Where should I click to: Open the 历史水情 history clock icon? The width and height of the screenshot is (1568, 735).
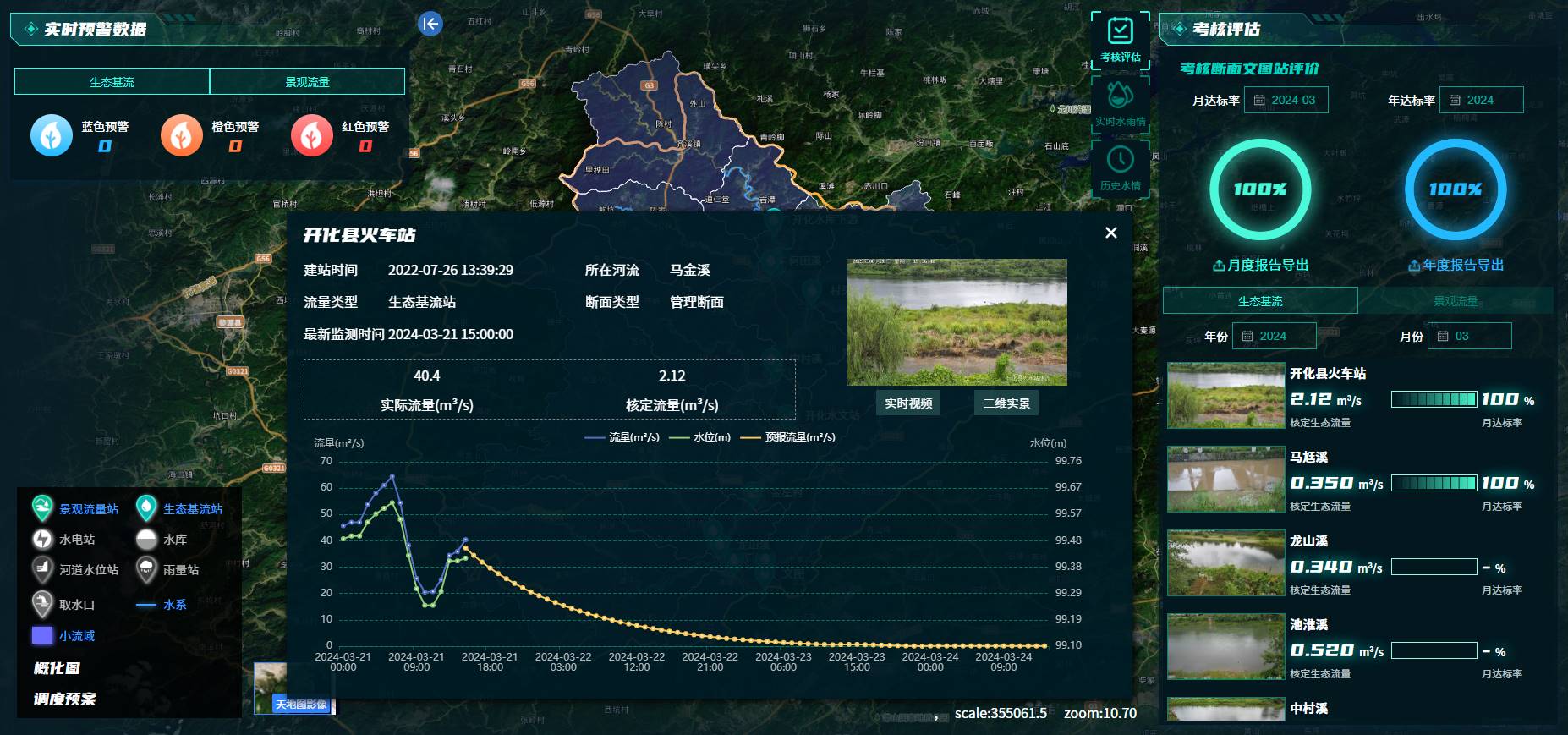(1120, 167)
